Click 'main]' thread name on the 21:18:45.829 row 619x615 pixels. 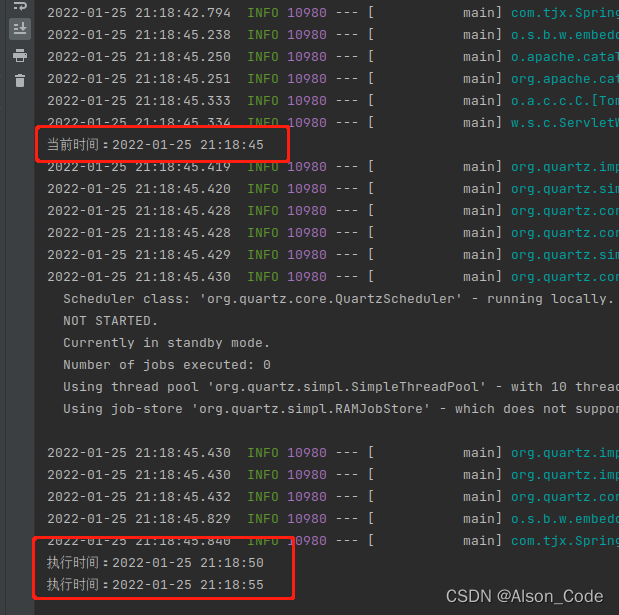482,519
